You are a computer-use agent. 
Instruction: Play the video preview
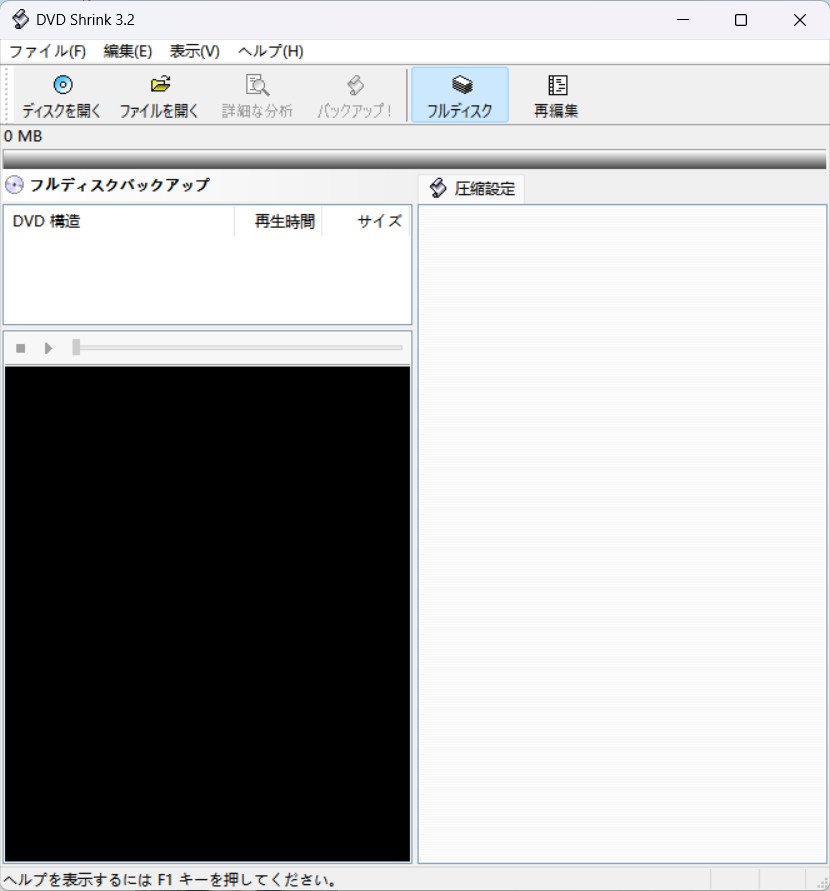[48, 348]
